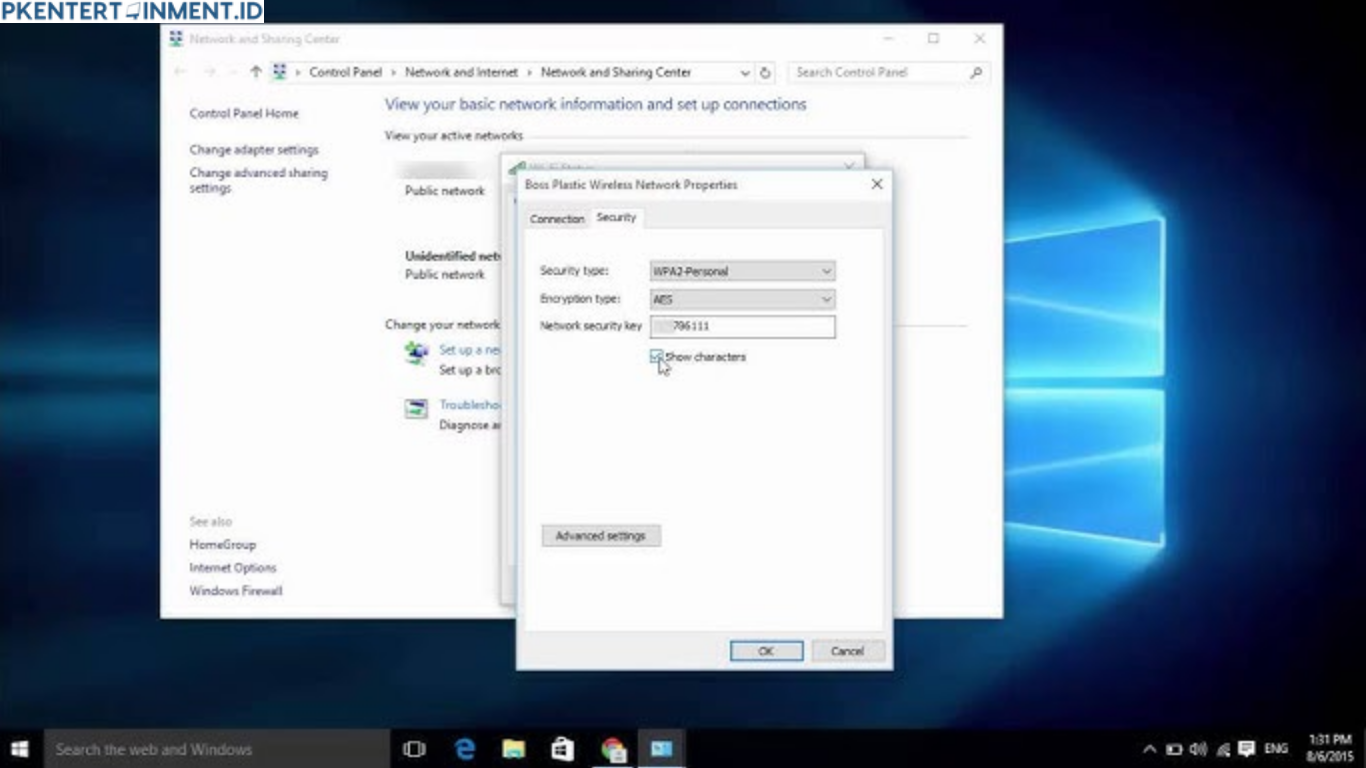Click the Up arrow navigation button

pyautogui.click(x=256, y=72)
